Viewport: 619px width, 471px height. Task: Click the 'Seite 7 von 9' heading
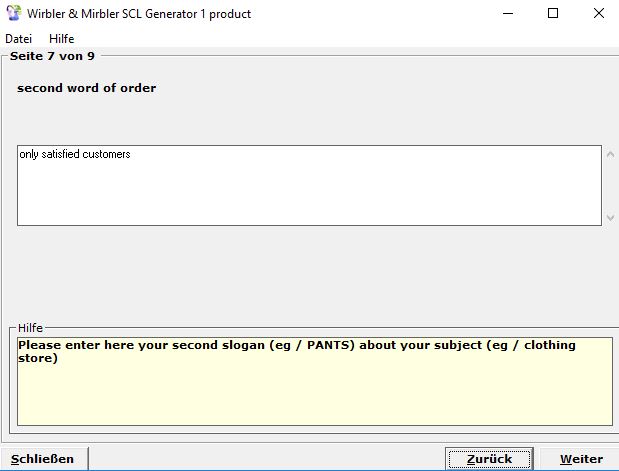pyautogui.click(x=52, y=56)
